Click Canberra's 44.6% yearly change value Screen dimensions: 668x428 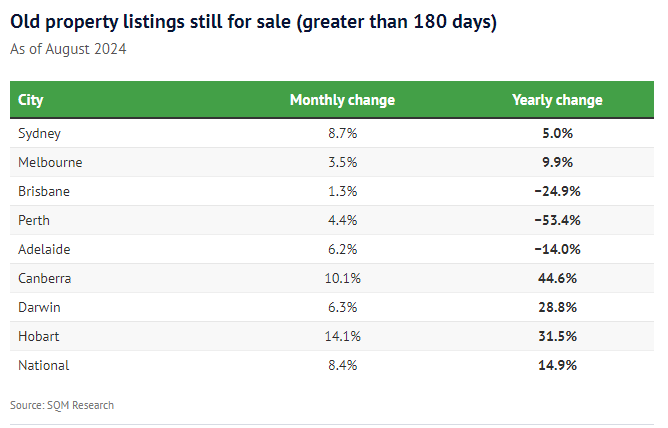[x=557, y=278]
